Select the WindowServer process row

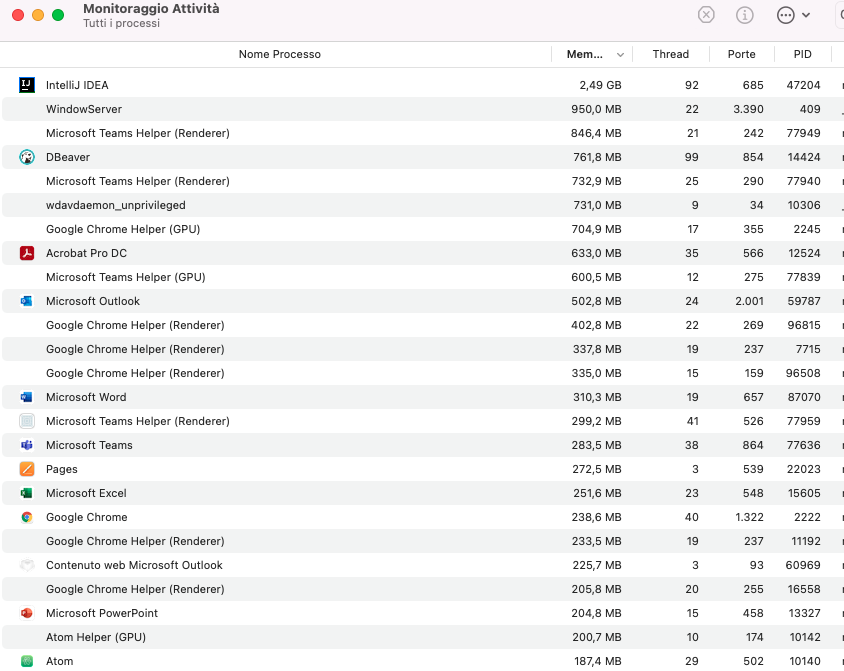[422, 109]
